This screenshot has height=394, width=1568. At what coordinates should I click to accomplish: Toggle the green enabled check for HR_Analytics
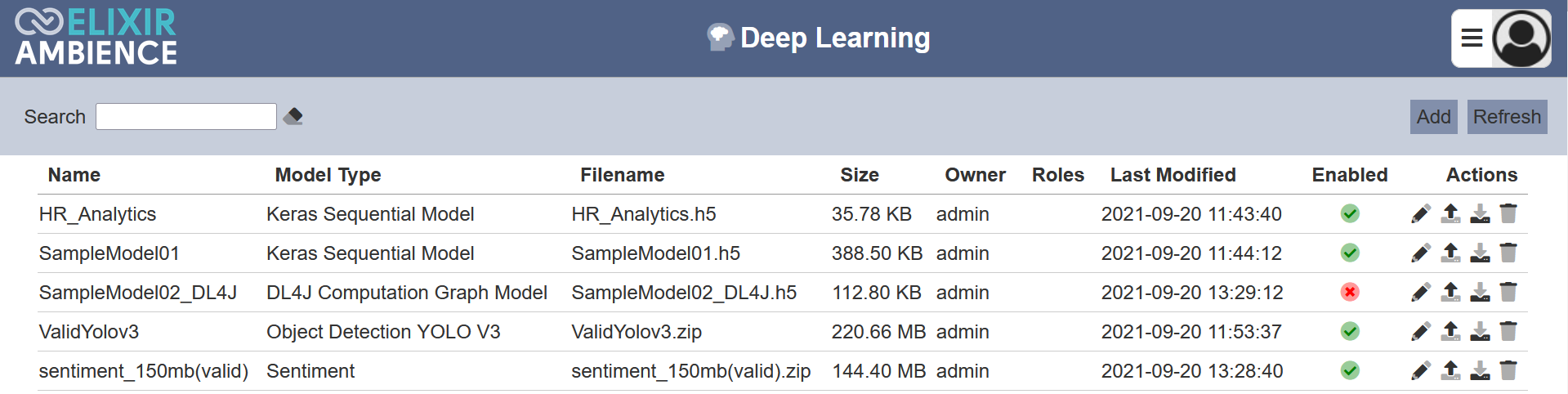pyautogui.click(x=1350, y=214)
